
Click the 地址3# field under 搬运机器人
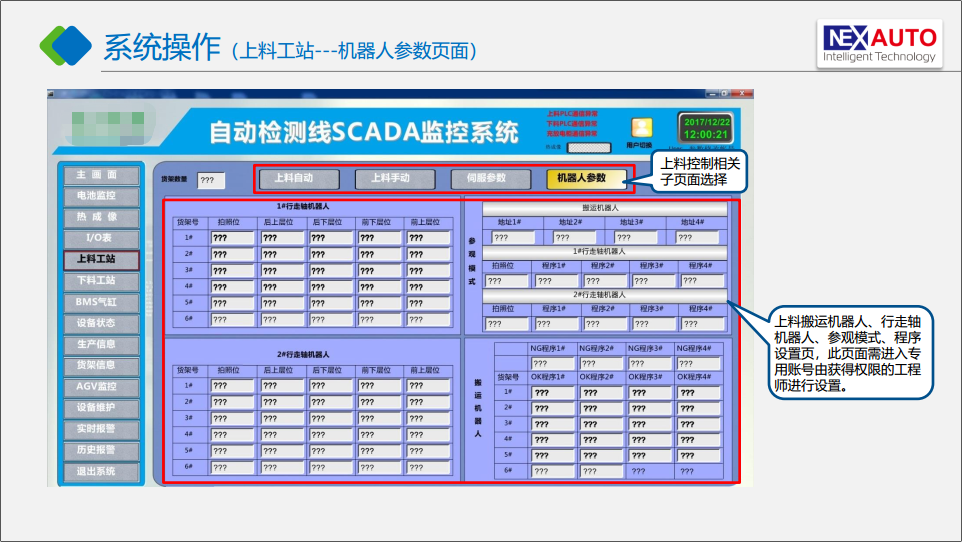pyautogui.click(x=636, y=238)
